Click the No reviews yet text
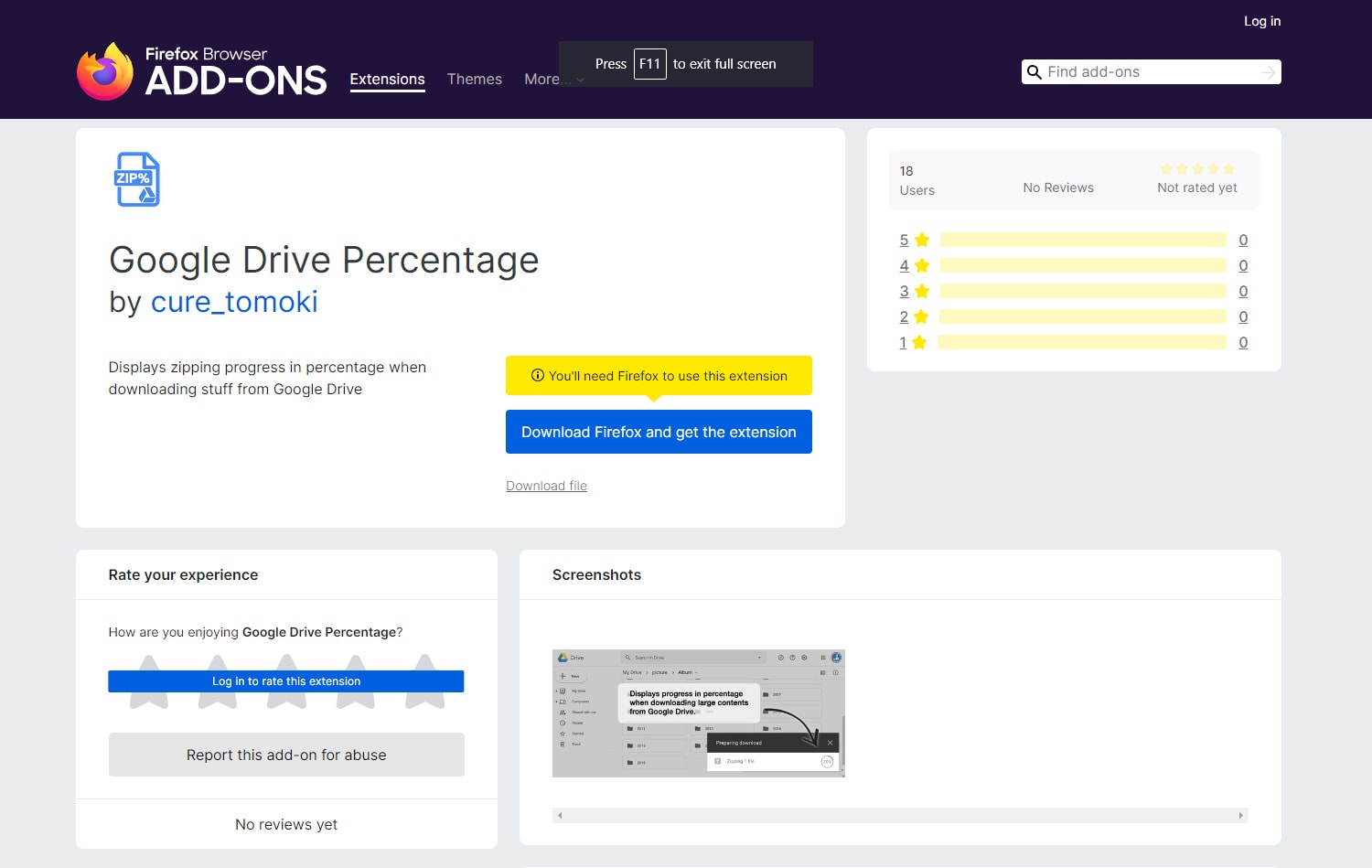1372x868 pixels. click(286, 824)
